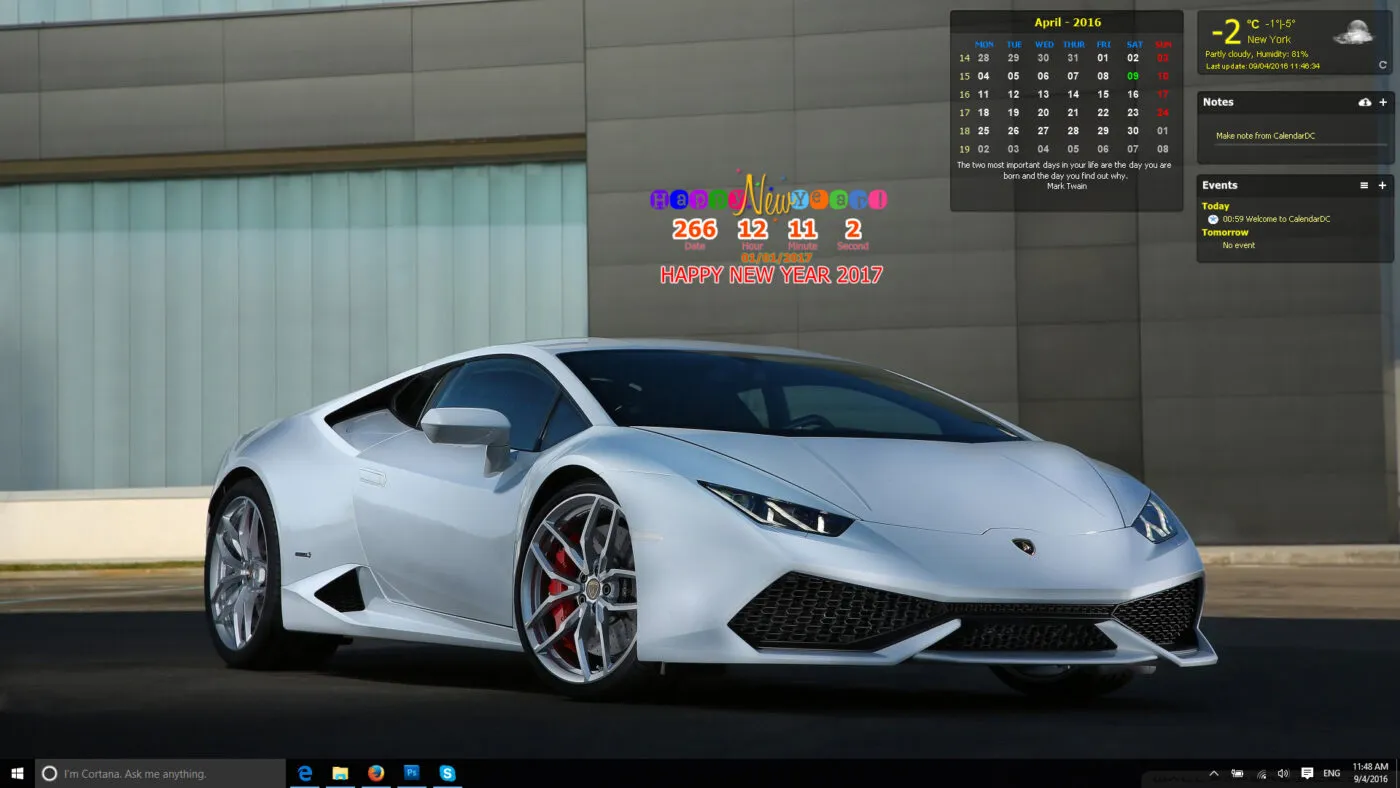
Task: Click the refresh icon in the weather widget
Action: pyautogui.click(x=1382, y=65)
